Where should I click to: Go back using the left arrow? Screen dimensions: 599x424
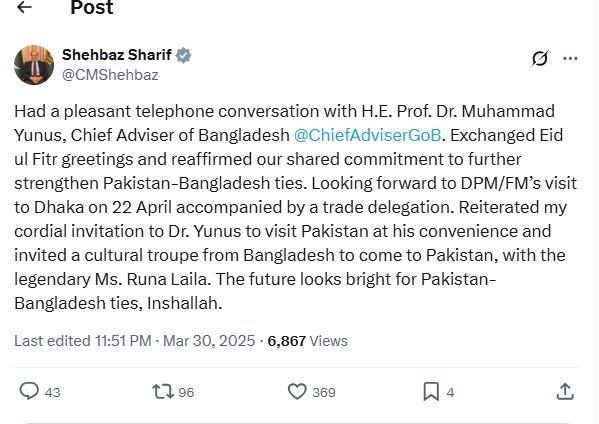(24, 7)
